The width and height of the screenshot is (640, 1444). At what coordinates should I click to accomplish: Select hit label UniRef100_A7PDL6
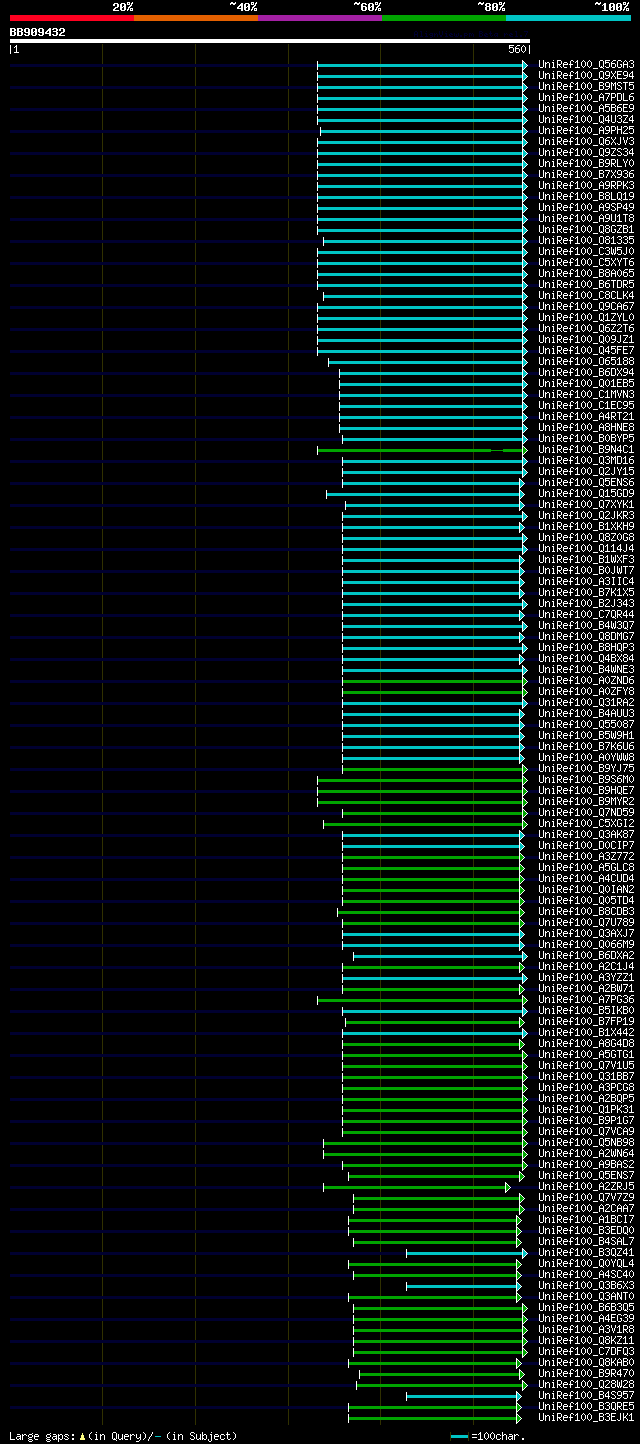[586, 98]
